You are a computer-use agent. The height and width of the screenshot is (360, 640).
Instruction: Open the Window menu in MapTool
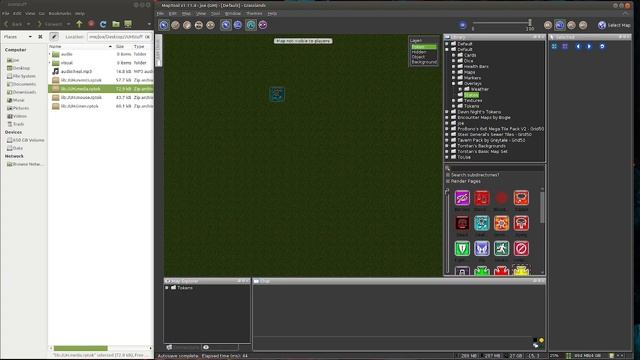(x=233, y=13)
